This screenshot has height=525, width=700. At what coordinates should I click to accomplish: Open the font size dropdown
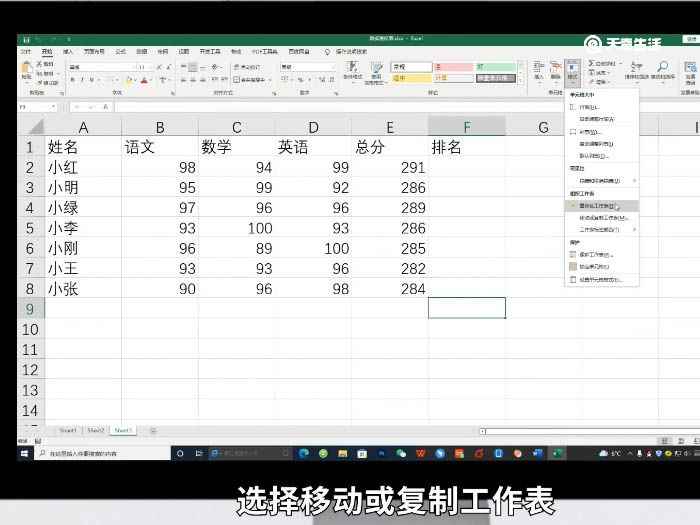[151, 67]
